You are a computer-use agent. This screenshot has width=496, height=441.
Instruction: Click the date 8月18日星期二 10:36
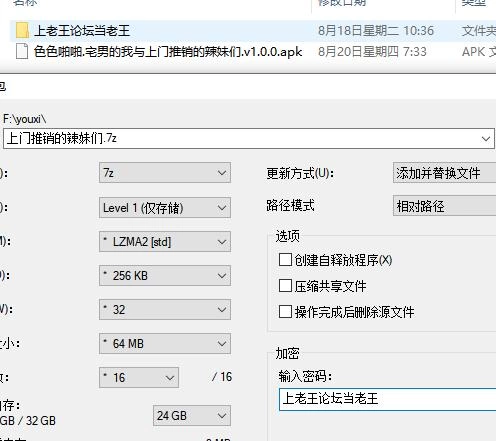376,31
